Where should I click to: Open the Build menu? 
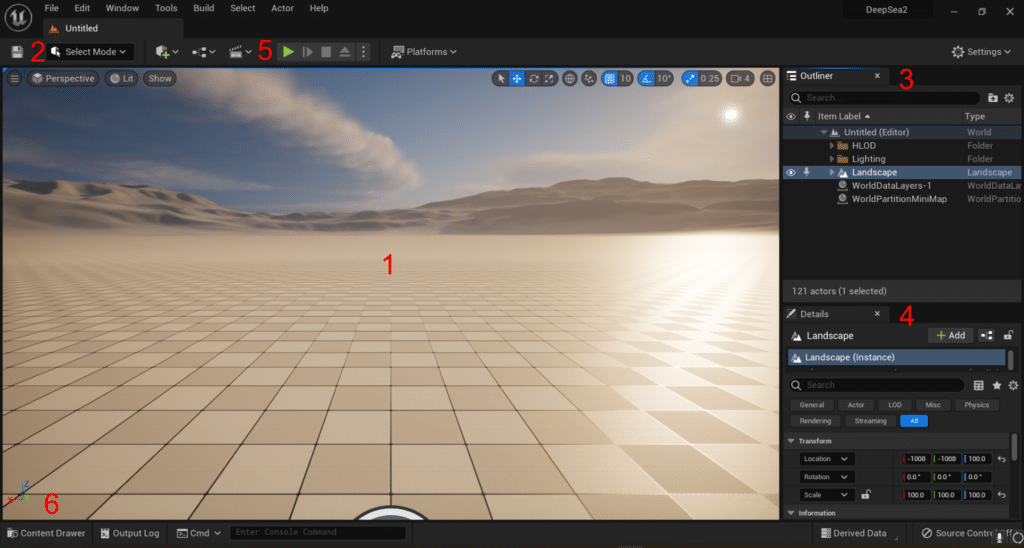click(x=203, y=8)
